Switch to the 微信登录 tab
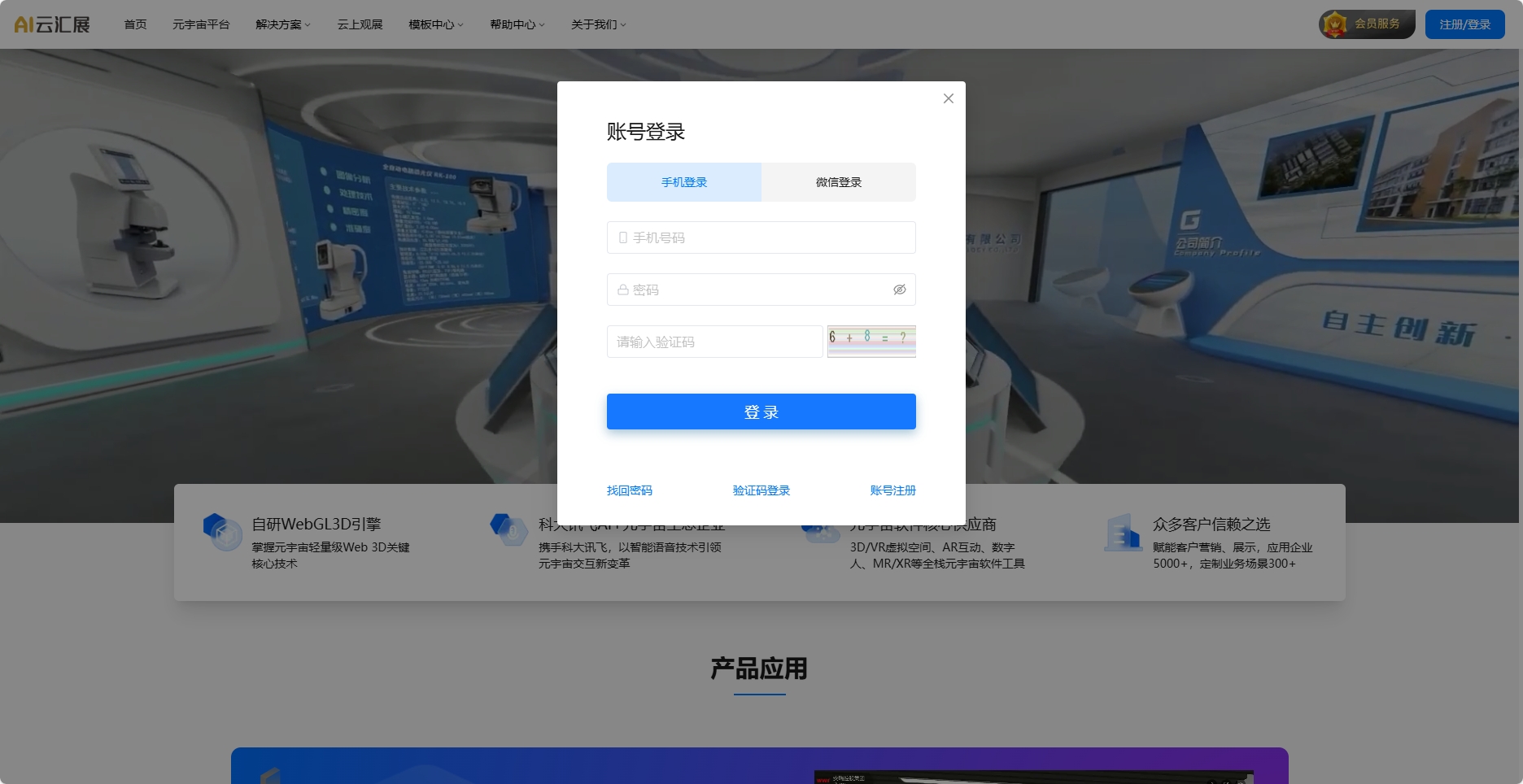 [838, 181]
